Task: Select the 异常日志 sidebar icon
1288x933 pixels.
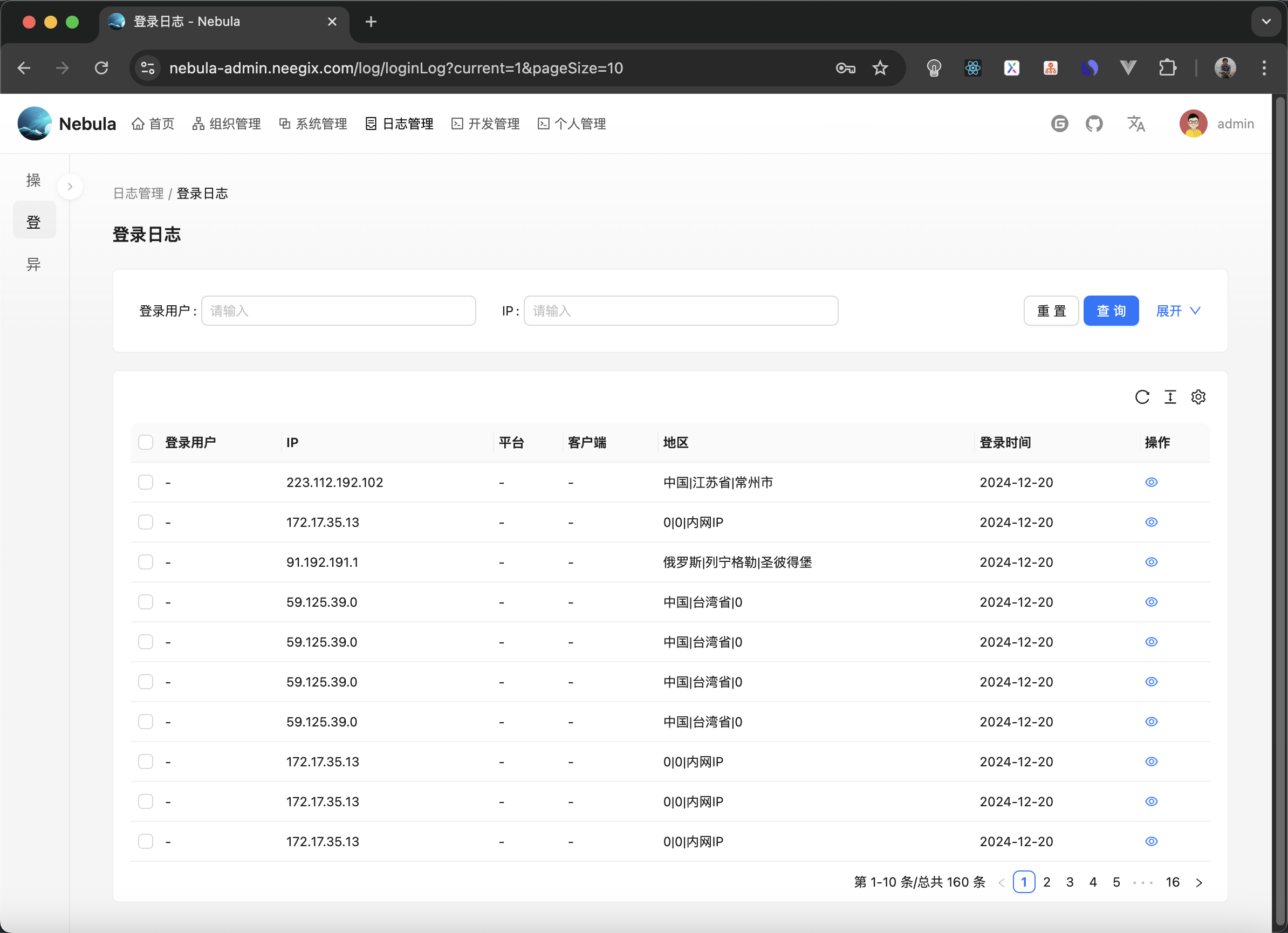Action: pyautogui.click(x=33, y=264)
